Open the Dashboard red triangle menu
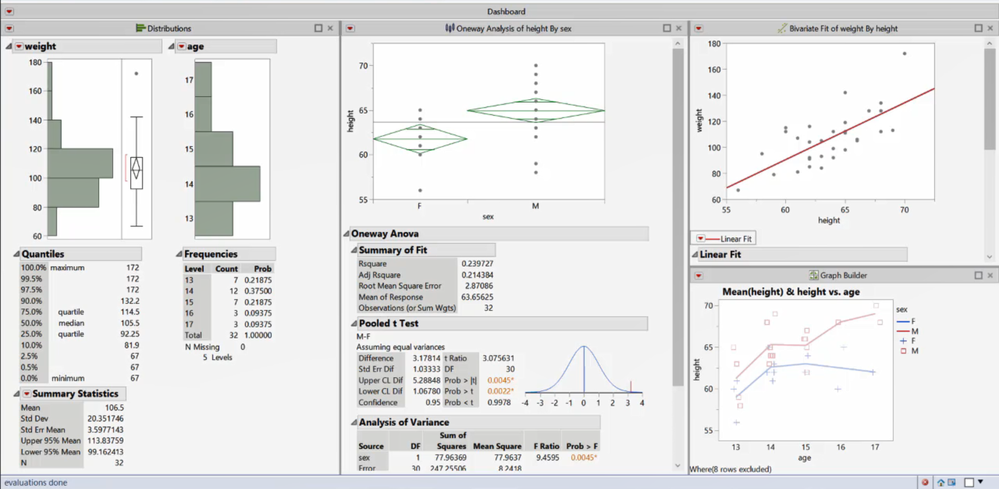The width and height of the screenshot is (999, 489). click(10, 11)
